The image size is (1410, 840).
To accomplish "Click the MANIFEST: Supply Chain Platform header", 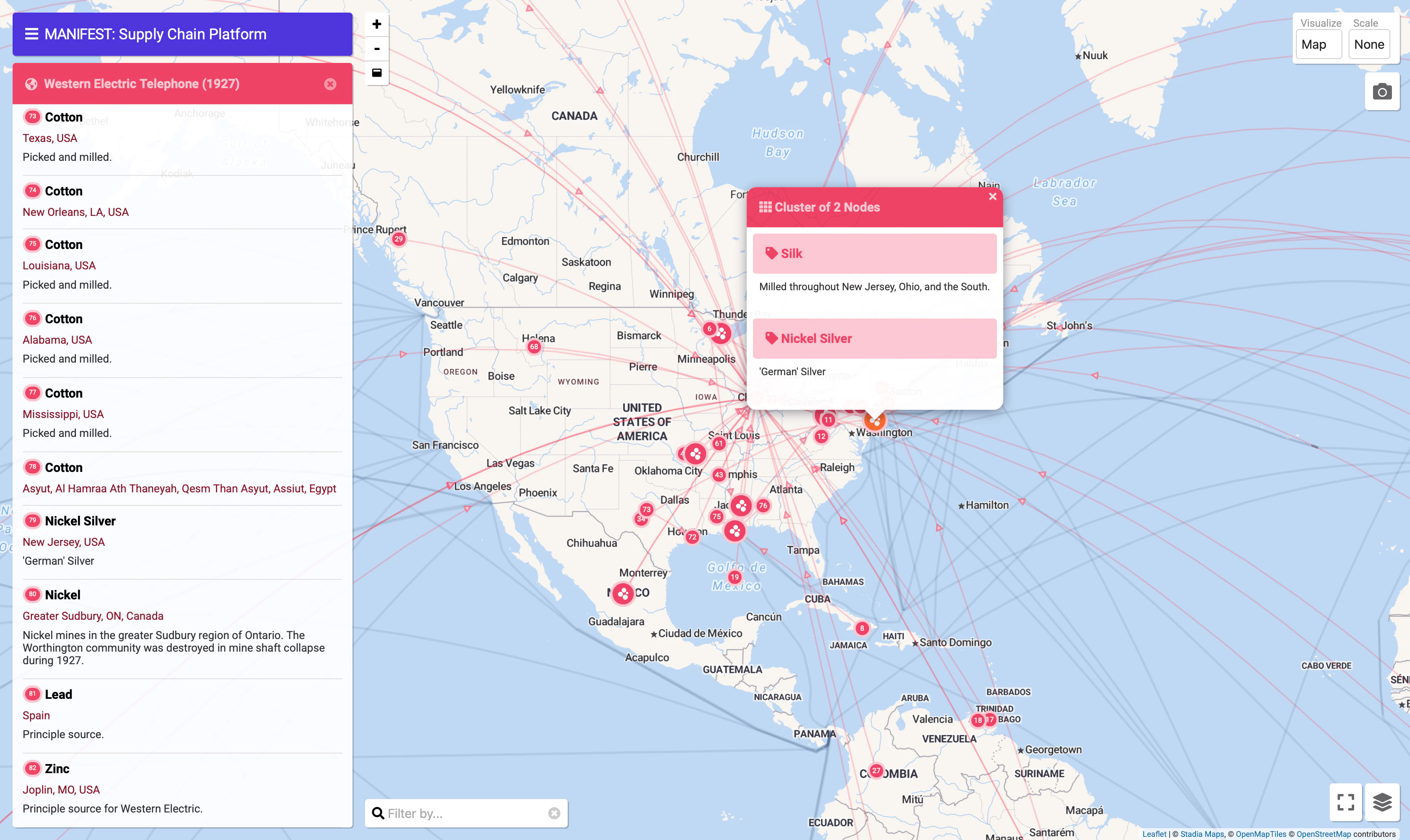I will [x=155, y=34].
